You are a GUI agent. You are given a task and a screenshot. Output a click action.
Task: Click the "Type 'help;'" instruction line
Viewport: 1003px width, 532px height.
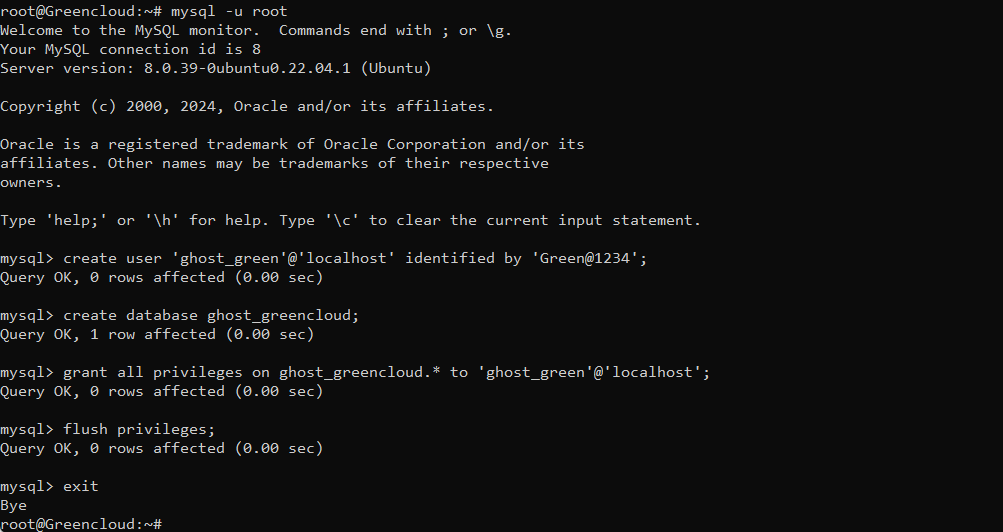351,220
